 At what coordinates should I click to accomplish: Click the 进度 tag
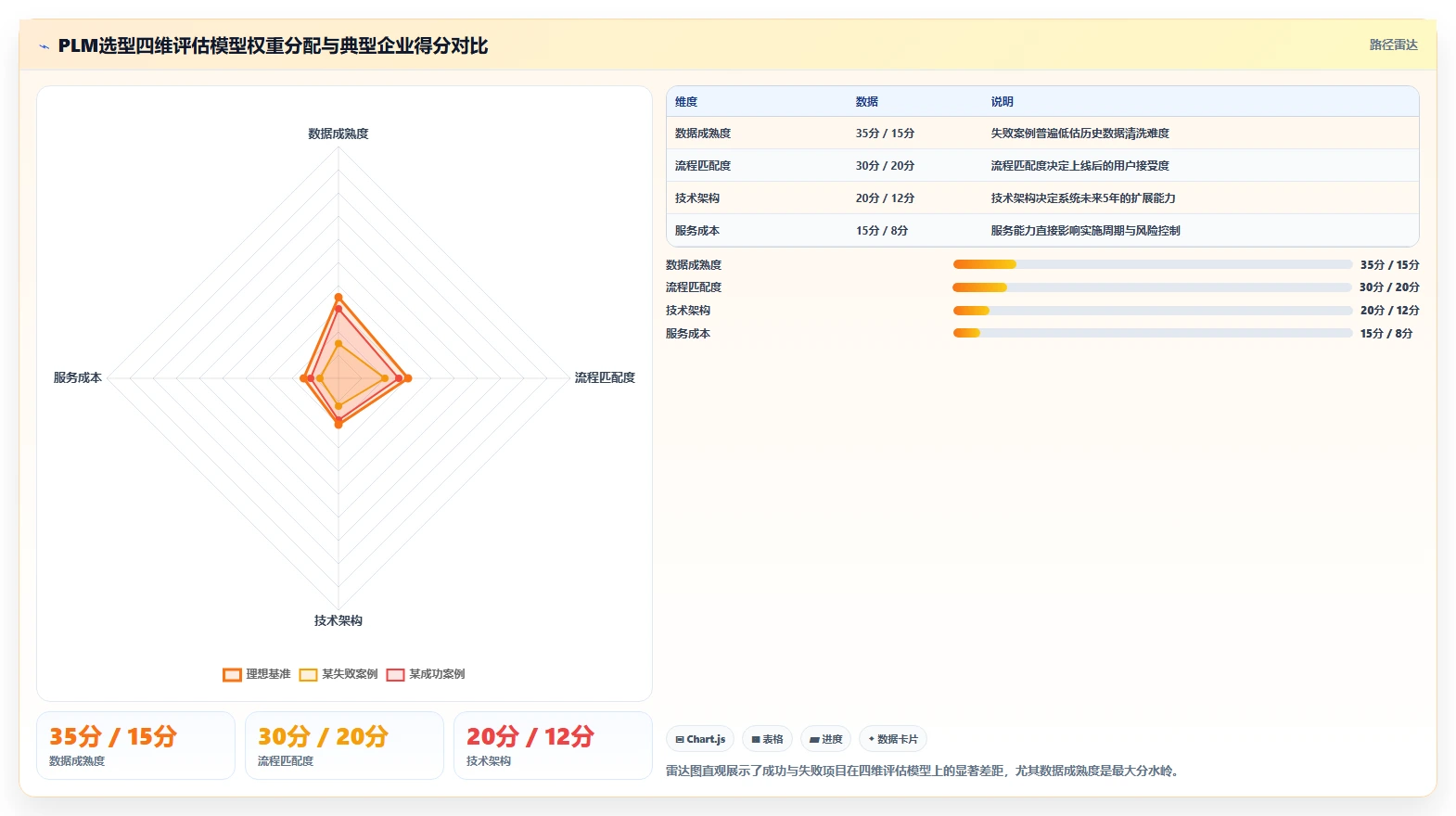pyautogui.click(x=825, y=739)
